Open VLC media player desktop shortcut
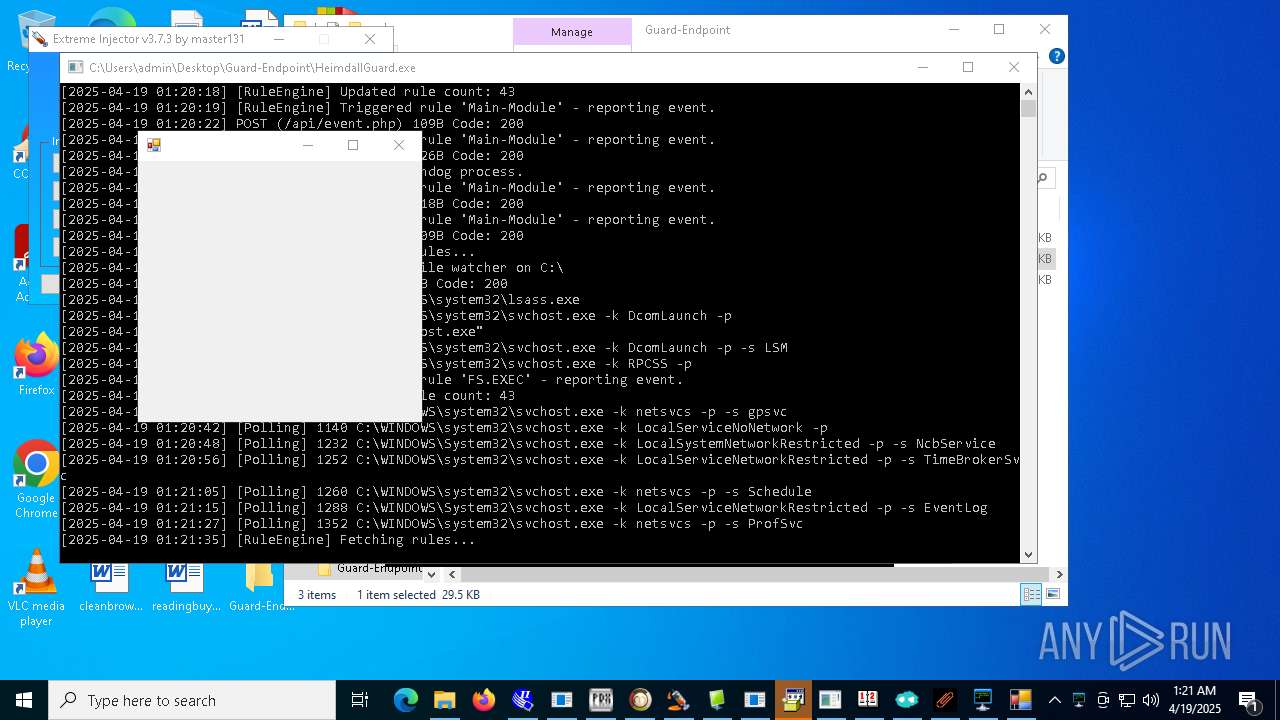This screenshot has height=720, width=1280. [36, 588]
